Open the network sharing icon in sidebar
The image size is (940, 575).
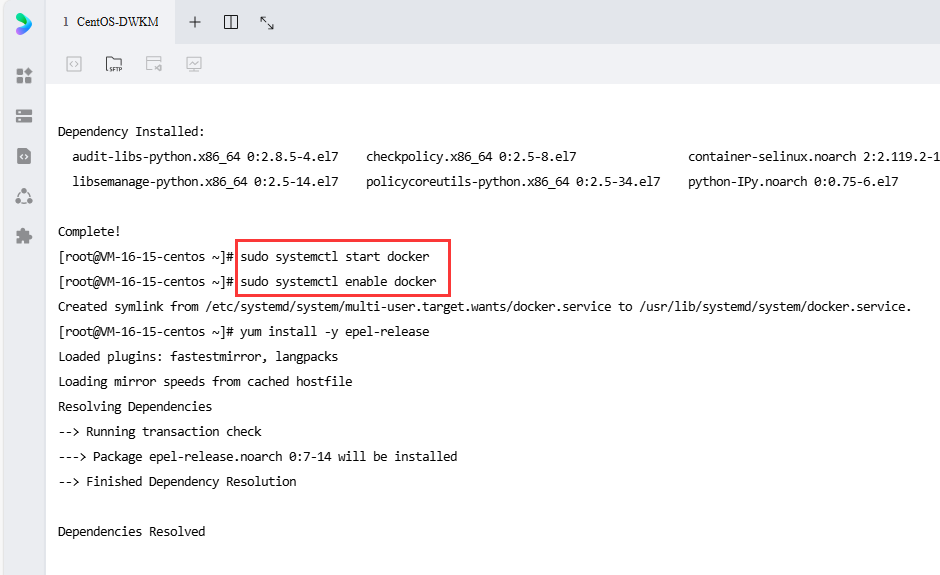24,196
